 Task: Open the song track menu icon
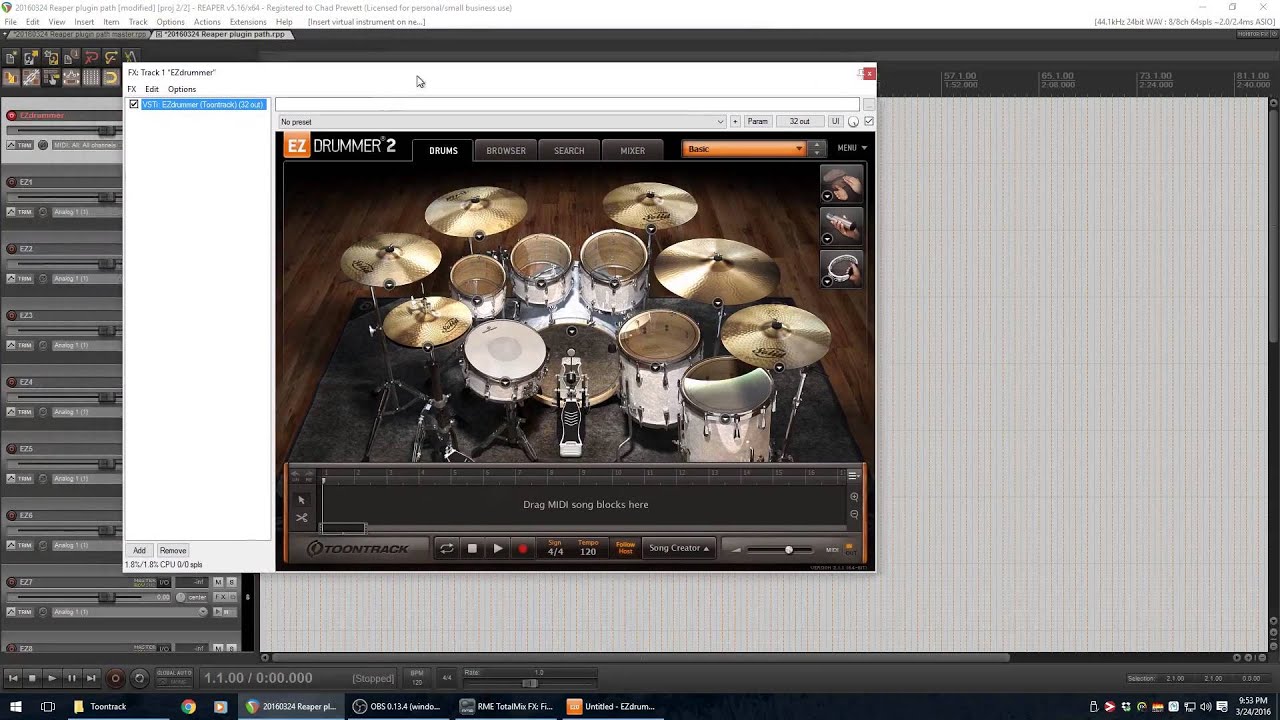[853, 475]
